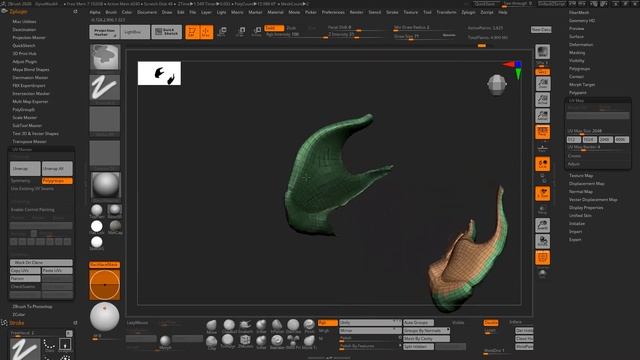The height and width of the screenshot is (360, 640).
Task: Toggle the Double display button
Action: point(491,322)
